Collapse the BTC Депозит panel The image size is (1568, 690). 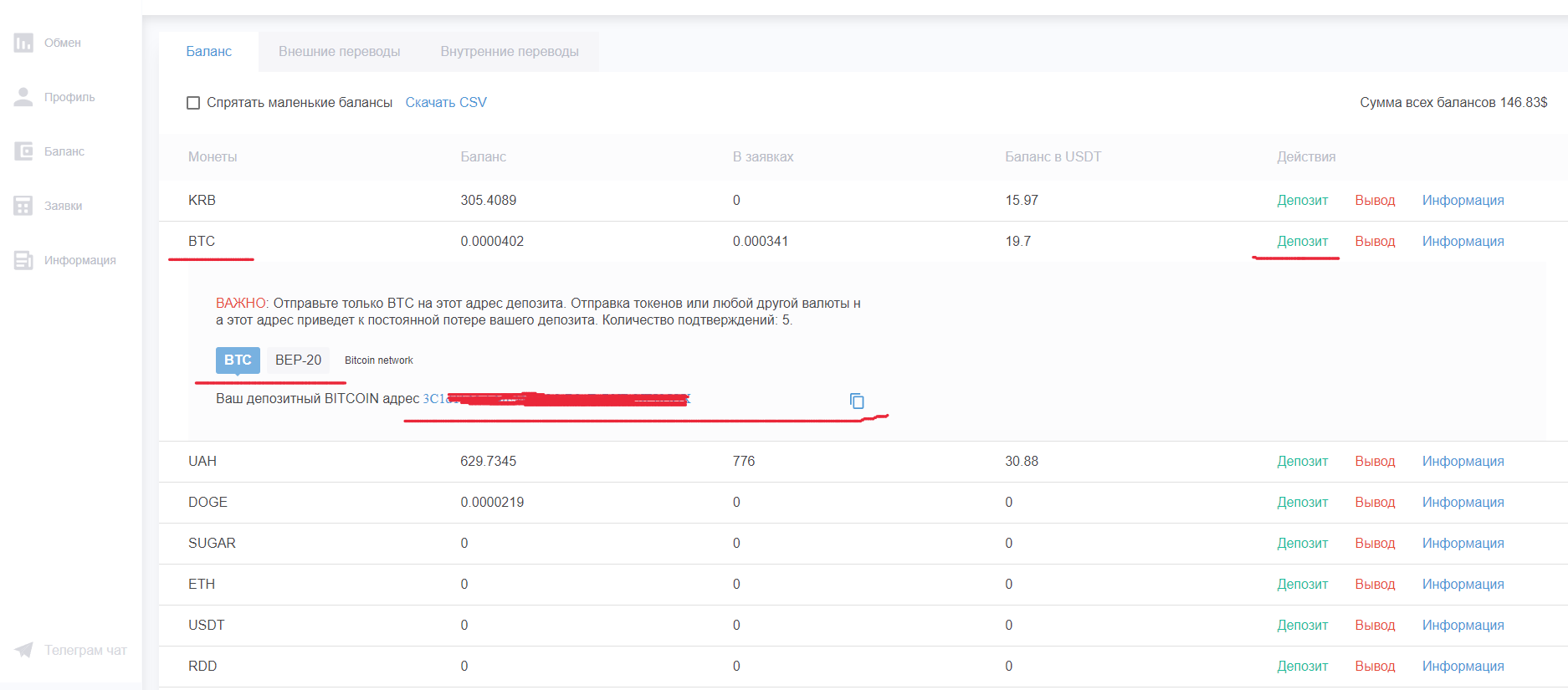1302,242
